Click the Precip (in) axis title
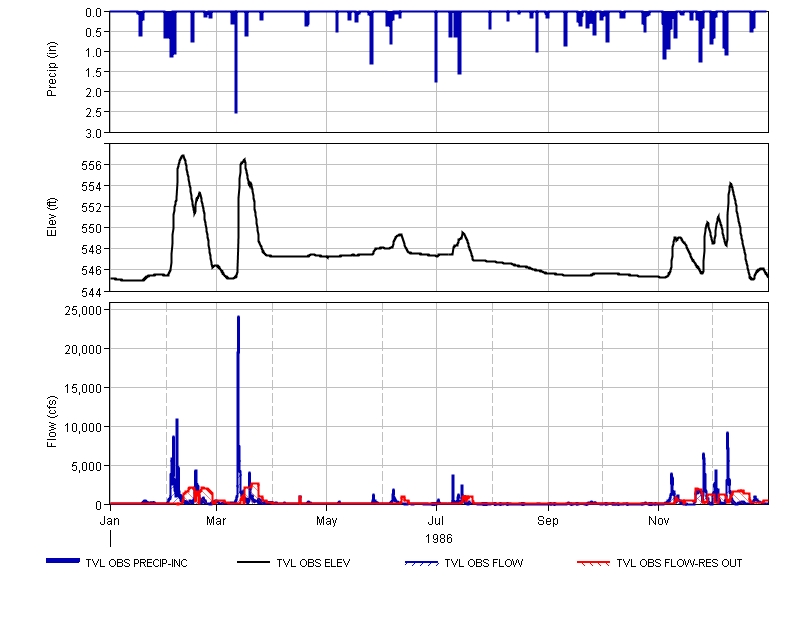The width and height of the screenshot is (800, 627). coord(52,69)
